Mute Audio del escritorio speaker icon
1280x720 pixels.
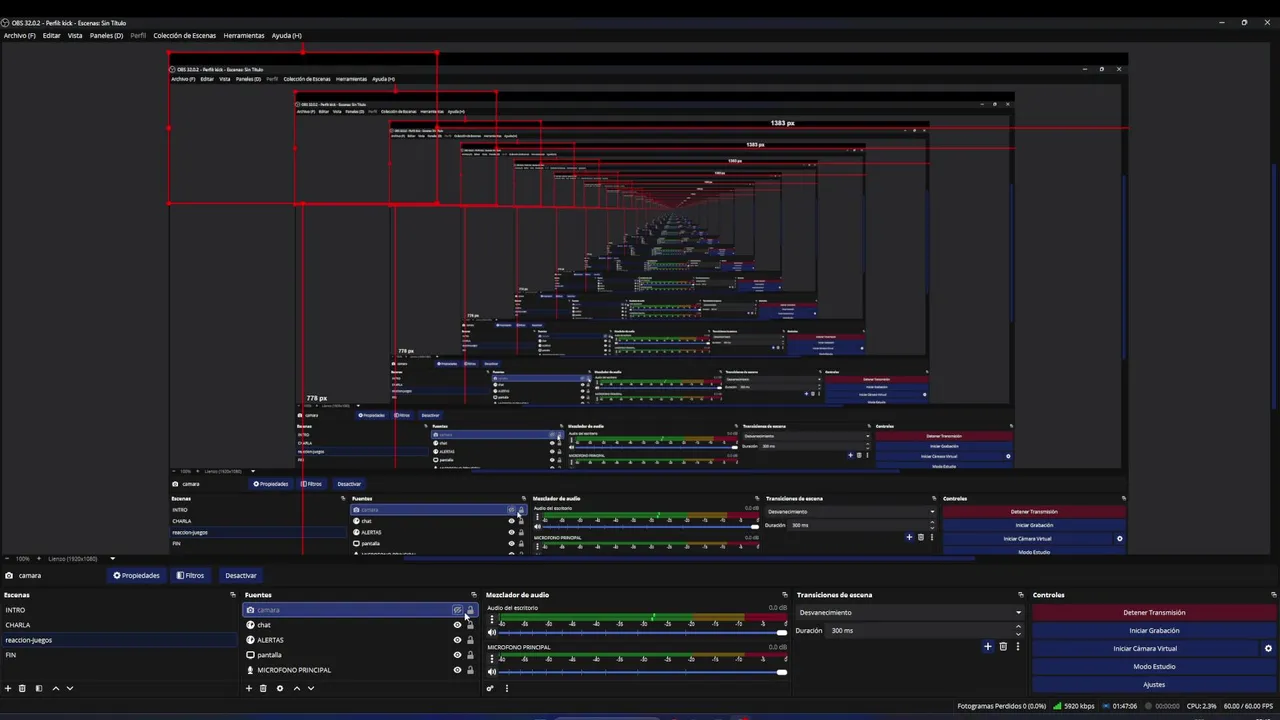[491, 632]
